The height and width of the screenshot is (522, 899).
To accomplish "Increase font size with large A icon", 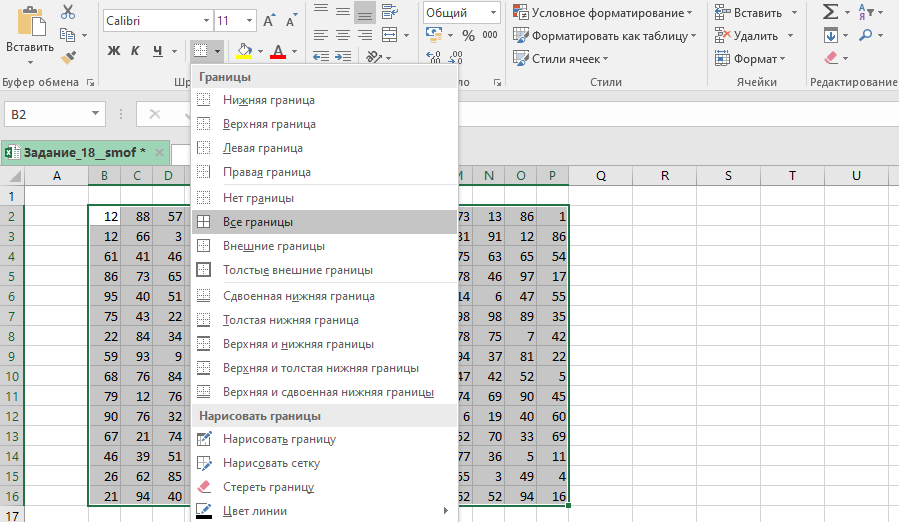I will click(x=269, y=20).
